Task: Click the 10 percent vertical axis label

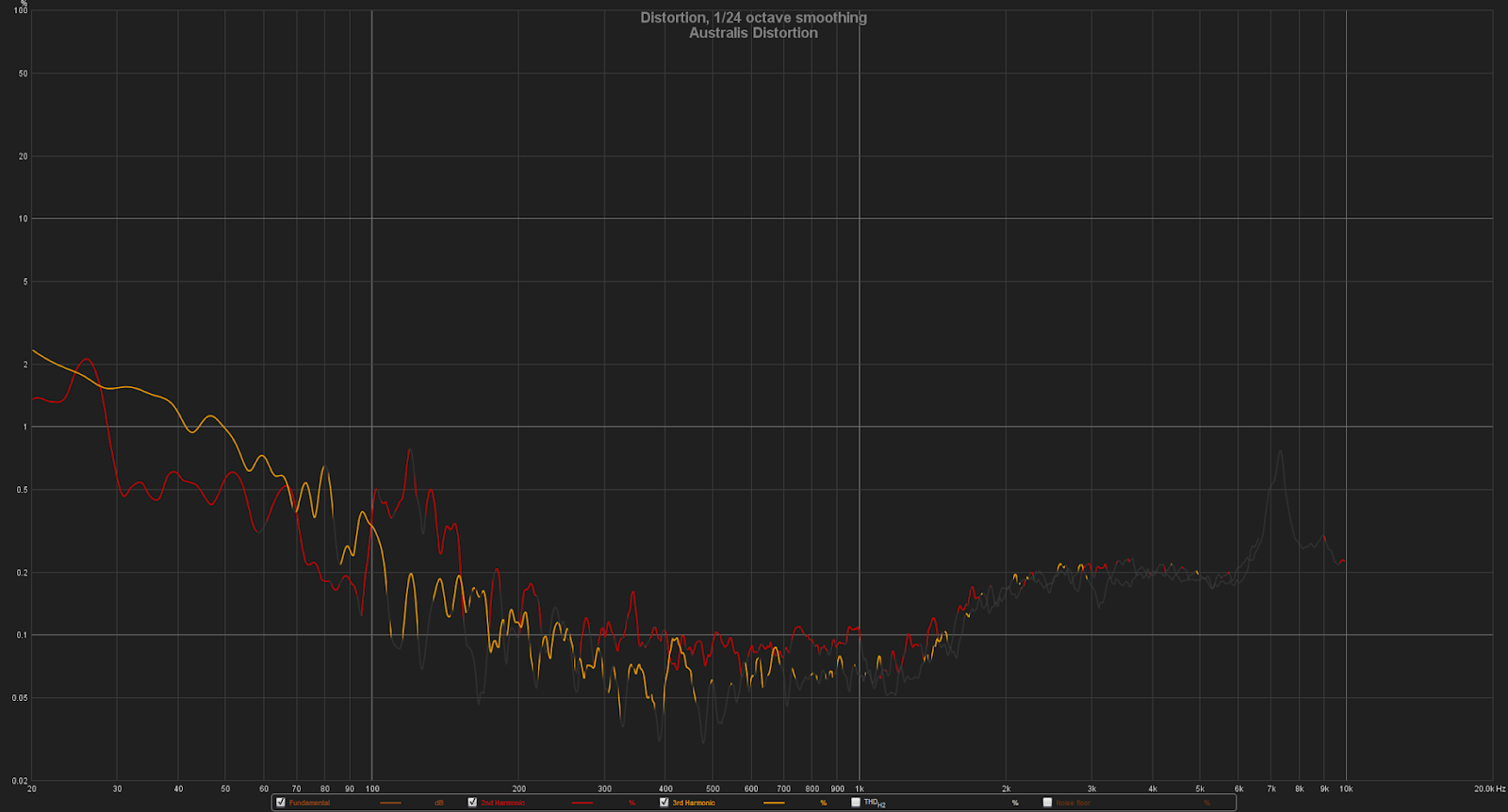Action: [x=24, y=219]
